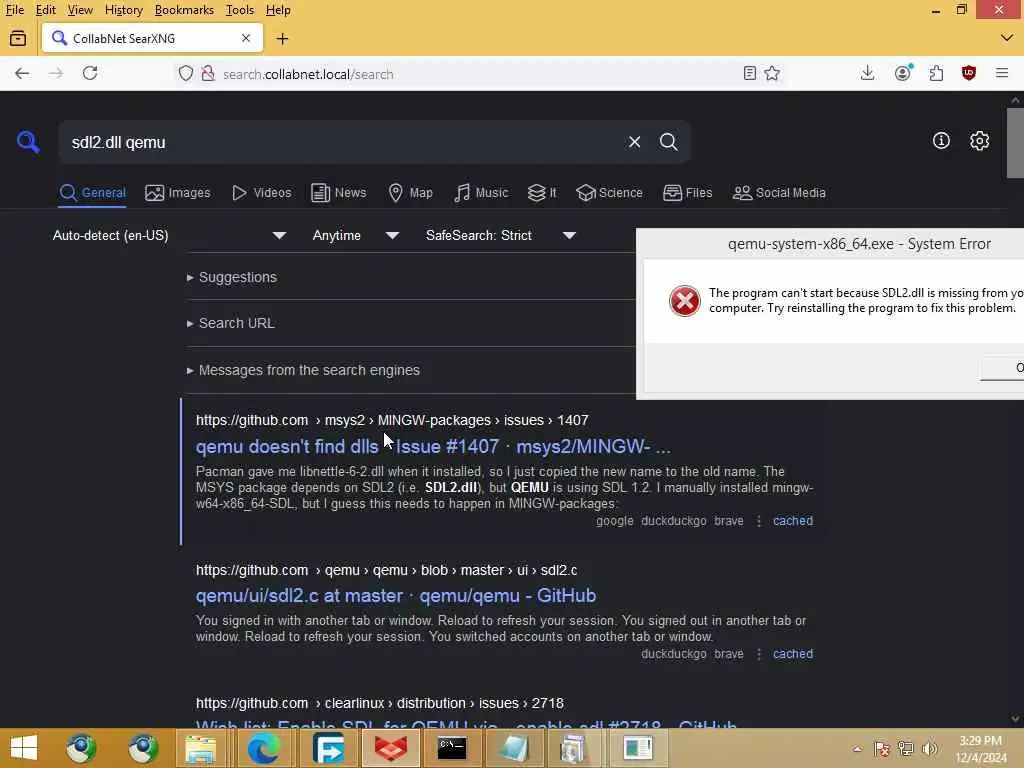Expand the Suggestions section
1024x768 pixels.
(232, 277)
